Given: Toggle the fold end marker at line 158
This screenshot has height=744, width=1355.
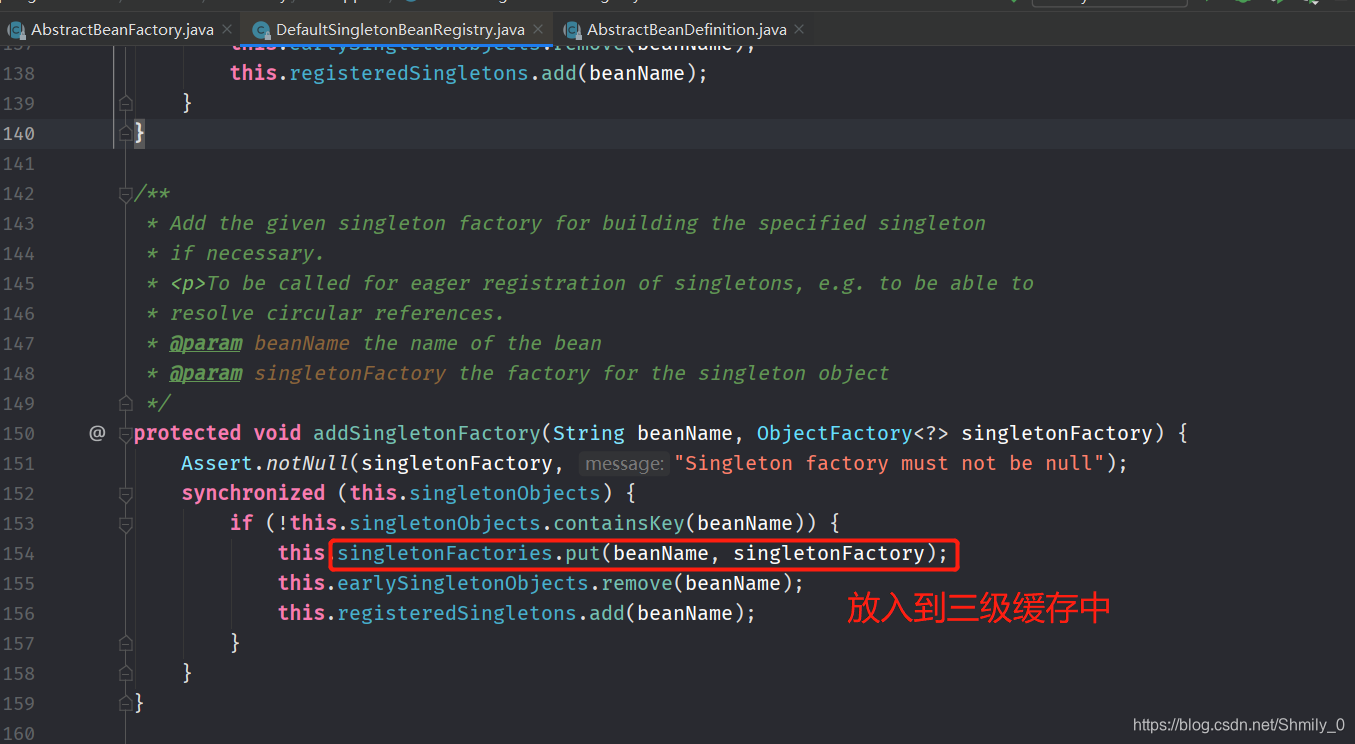Looking at the screenshot, I should tap(125, 673).
